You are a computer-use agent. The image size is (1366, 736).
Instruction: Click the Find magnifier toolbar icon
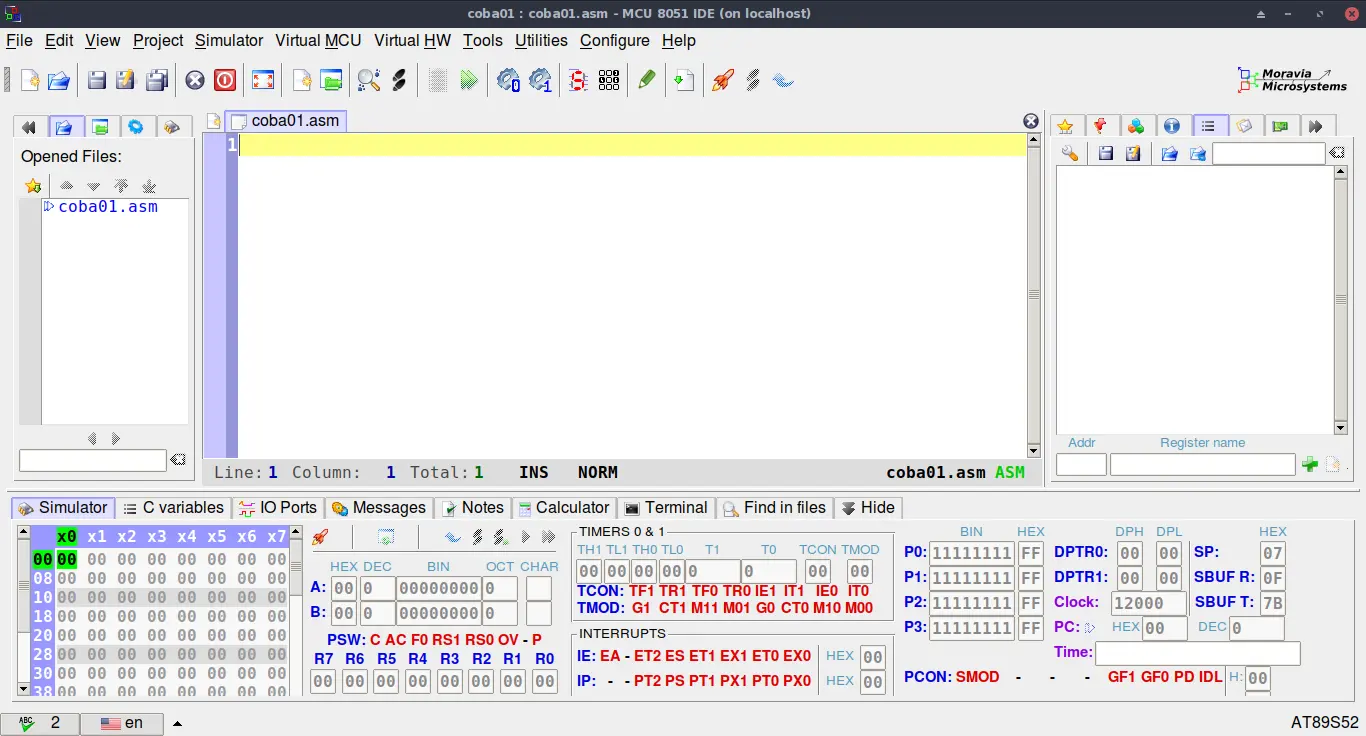tap(369, 81)
